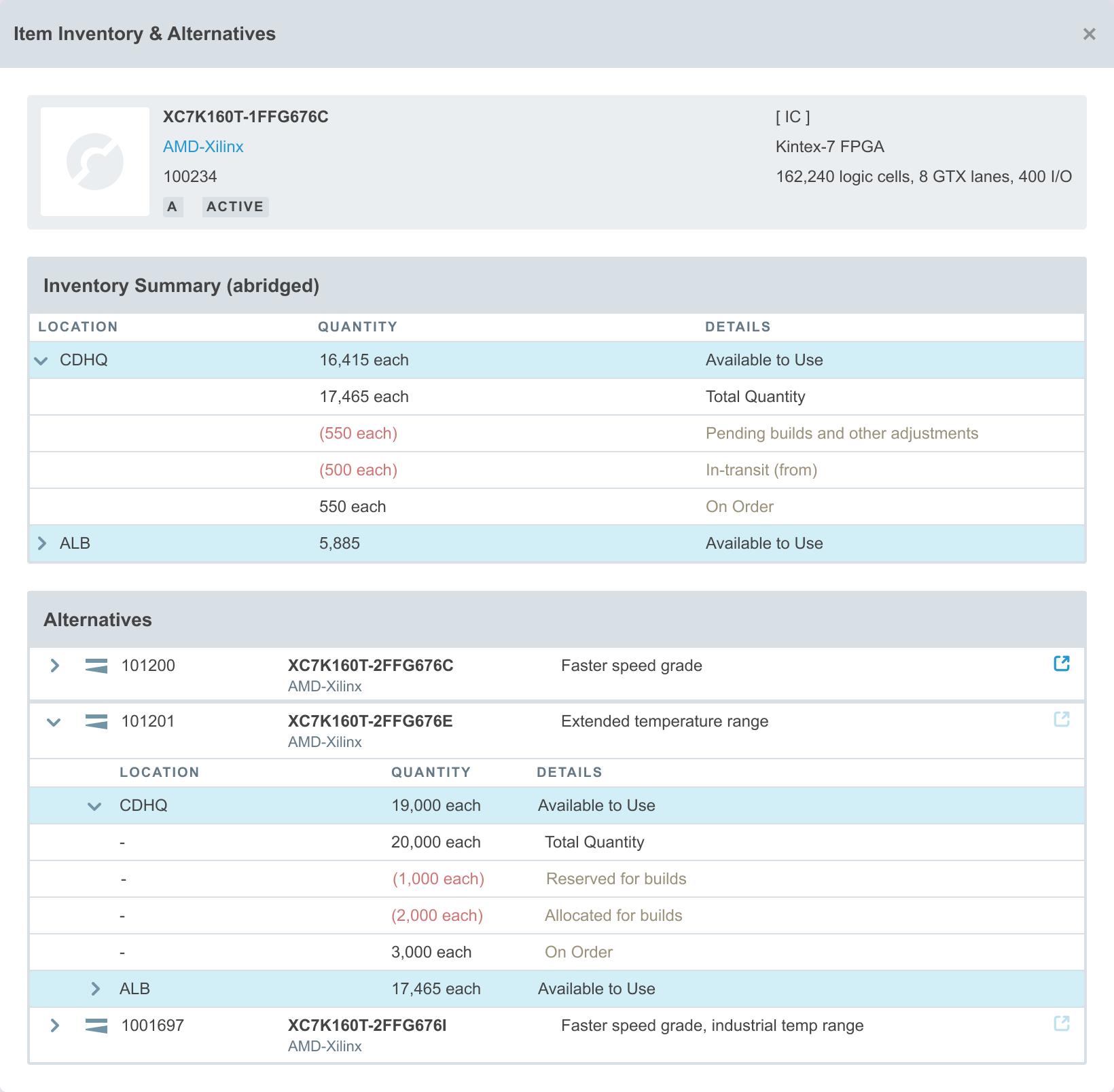This screenshot has height=1092, width=1114.
Task: Click the alternate icon beside 101200
Action: (96, 666)
